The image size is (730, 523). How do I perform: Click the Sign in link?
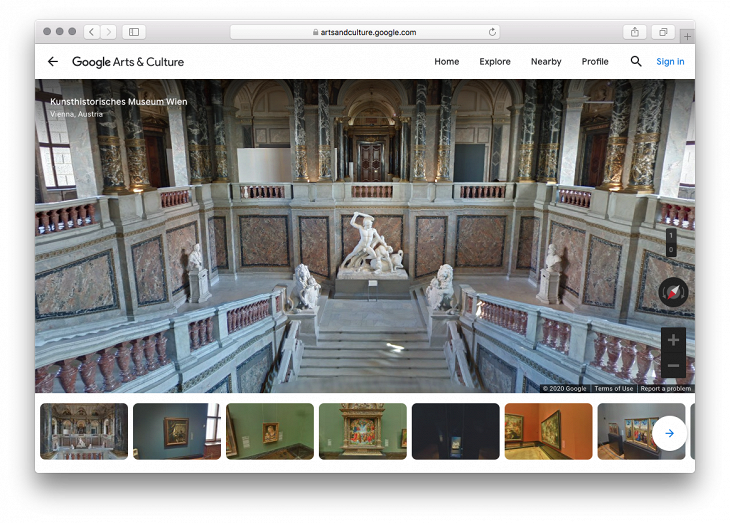[x=670, y=62]
